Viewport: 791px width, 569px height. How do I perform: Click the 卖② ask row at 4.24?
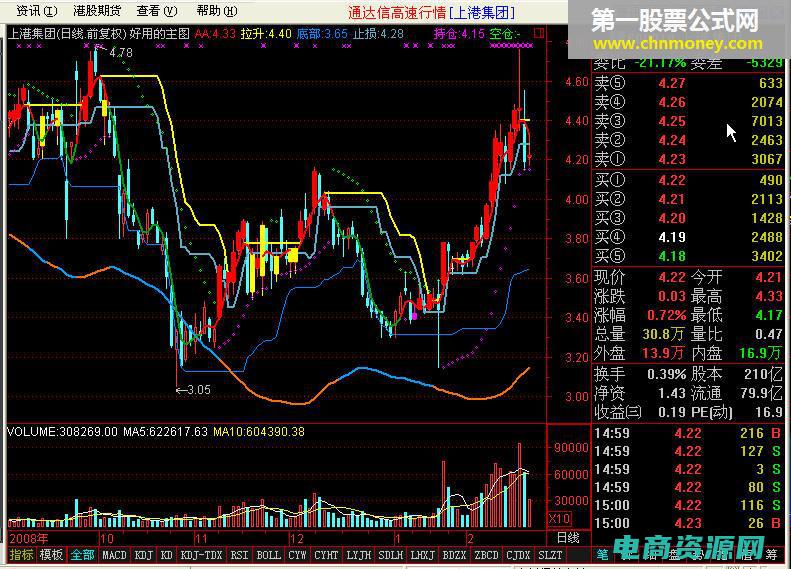[688, 140]
